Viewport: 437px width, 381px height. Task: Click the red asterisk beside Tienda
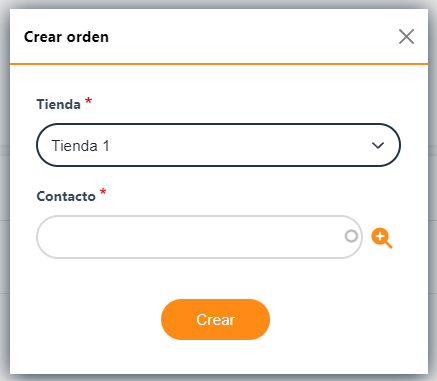[x=88, y=101]
